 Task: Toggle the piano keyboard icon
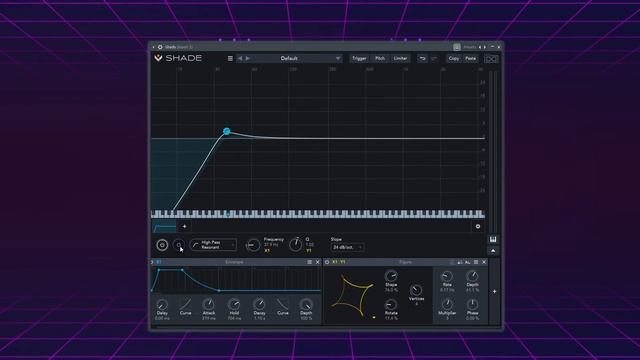(493, 239)
